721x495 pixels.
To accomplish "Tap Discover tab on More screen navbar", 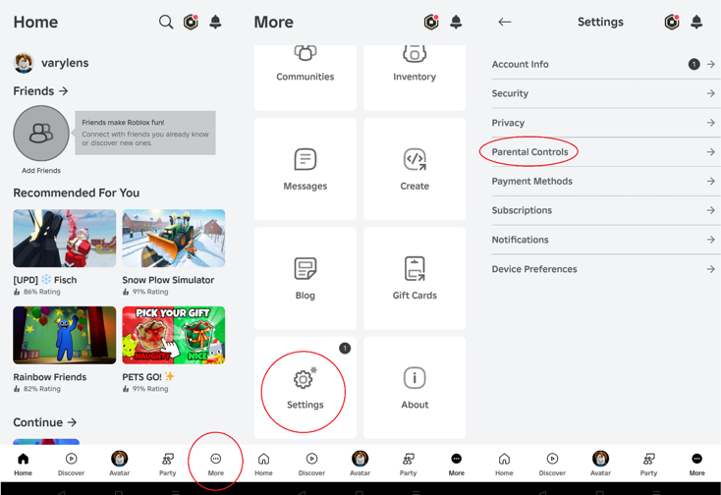I will pos(312,463).
